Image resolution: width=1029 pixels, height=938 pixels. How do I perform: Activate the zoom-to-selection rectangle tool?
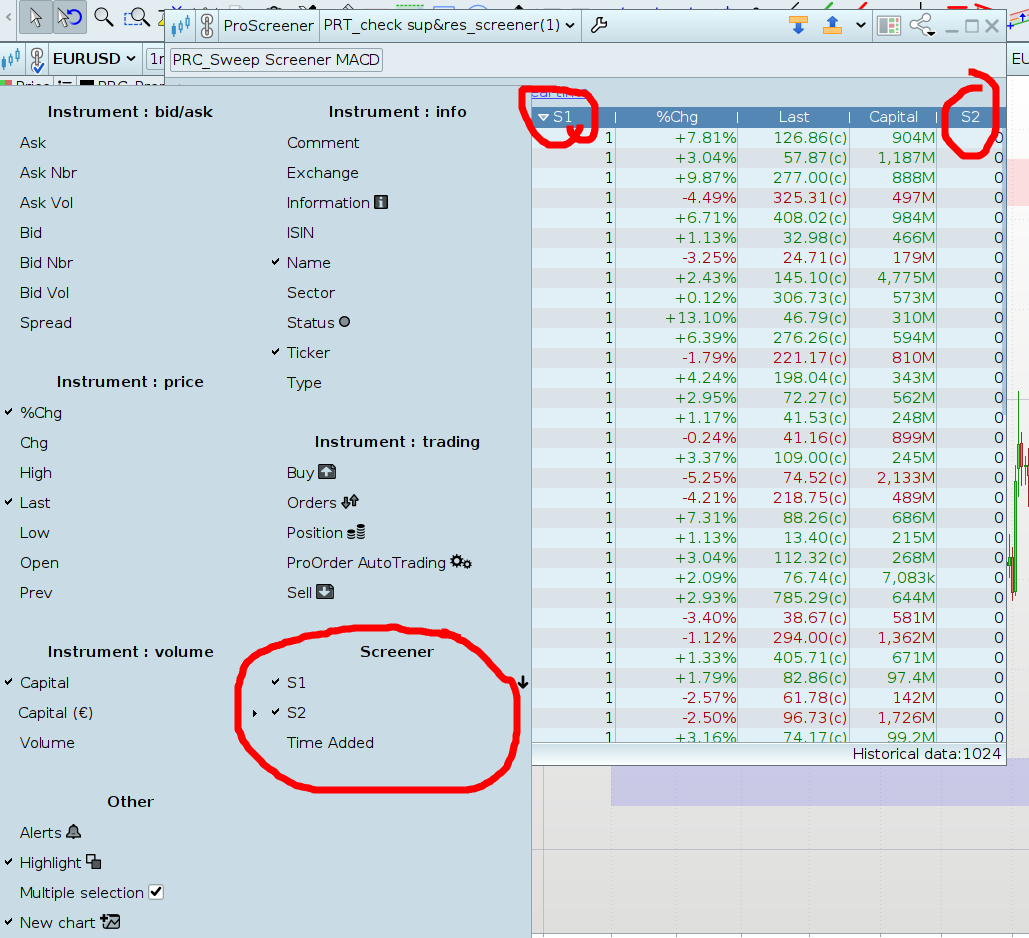[x=137, y=17]
